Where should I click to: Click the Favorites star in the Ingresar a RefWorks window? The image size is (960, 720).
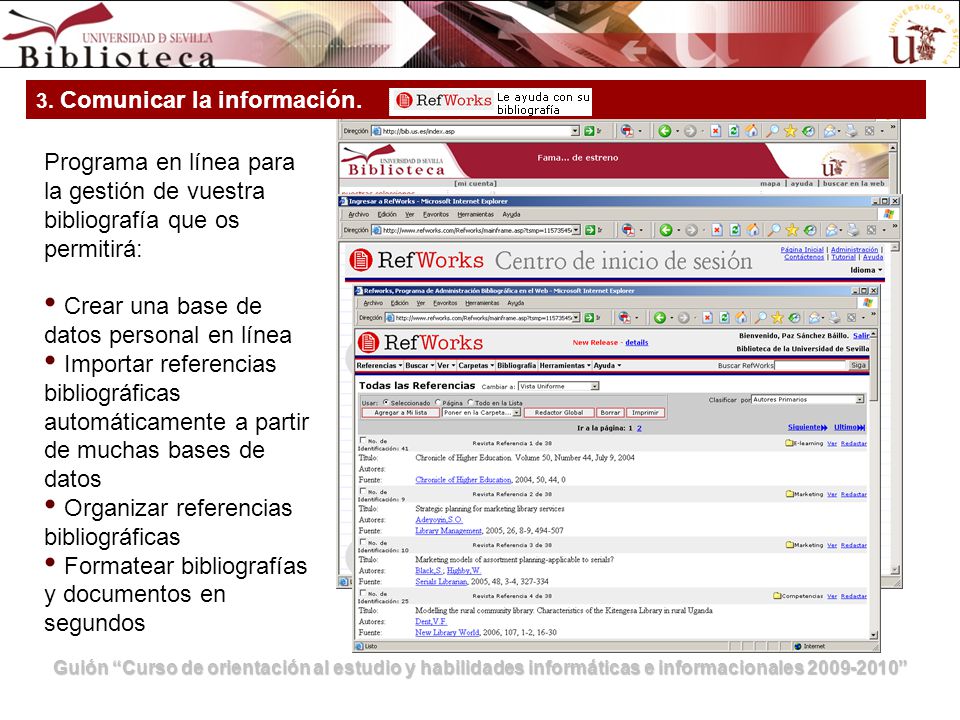click(792, 230)
